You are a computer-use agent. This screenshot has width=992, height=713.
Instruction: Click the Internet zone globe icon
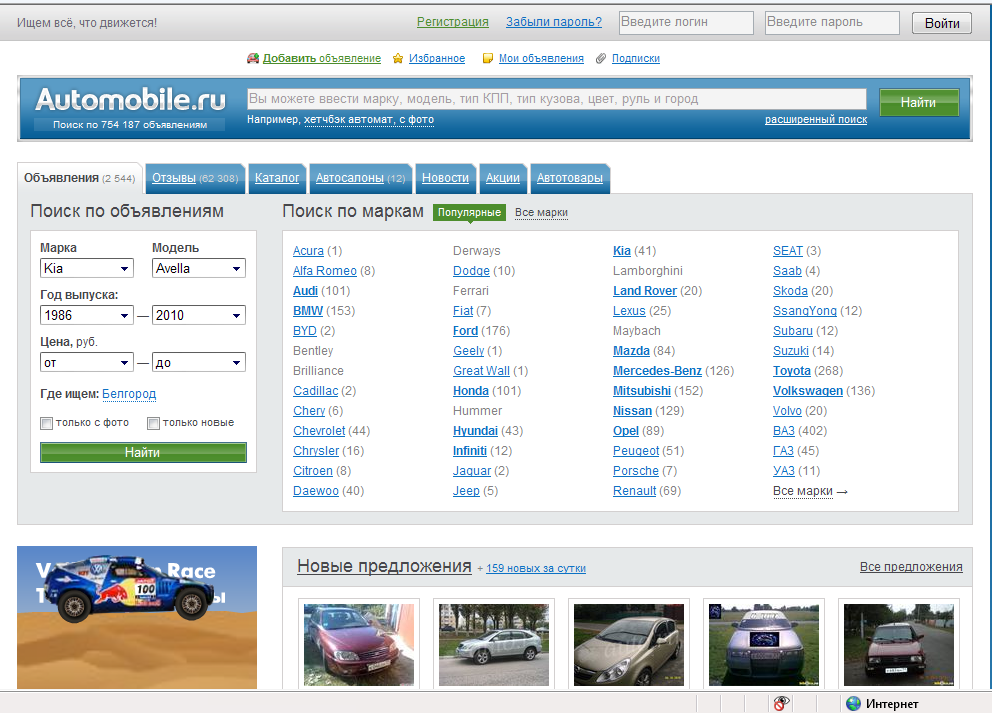coord(853,703)
